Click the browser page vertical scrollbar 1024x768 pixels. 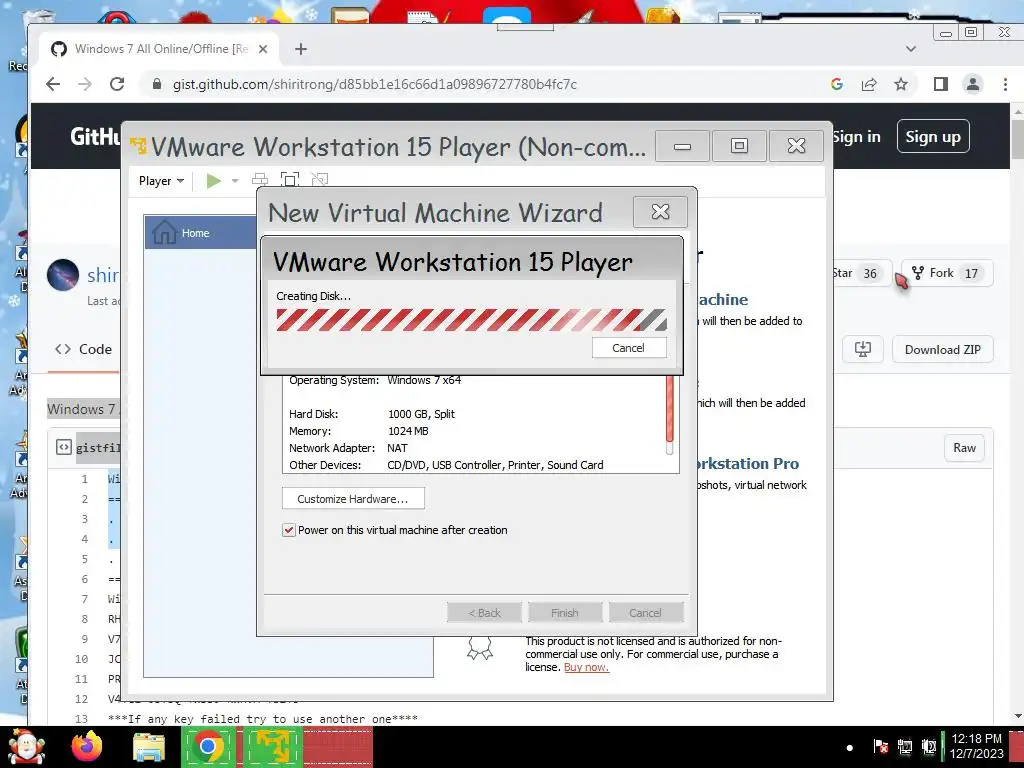[x=1017, y=413]
